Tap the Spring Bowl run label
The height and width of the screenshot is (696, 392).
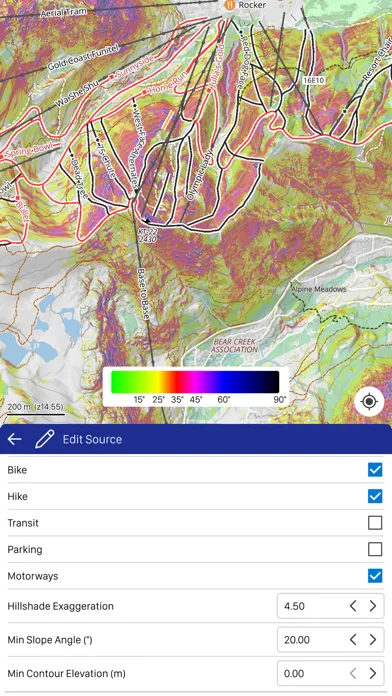pos(28,151)
